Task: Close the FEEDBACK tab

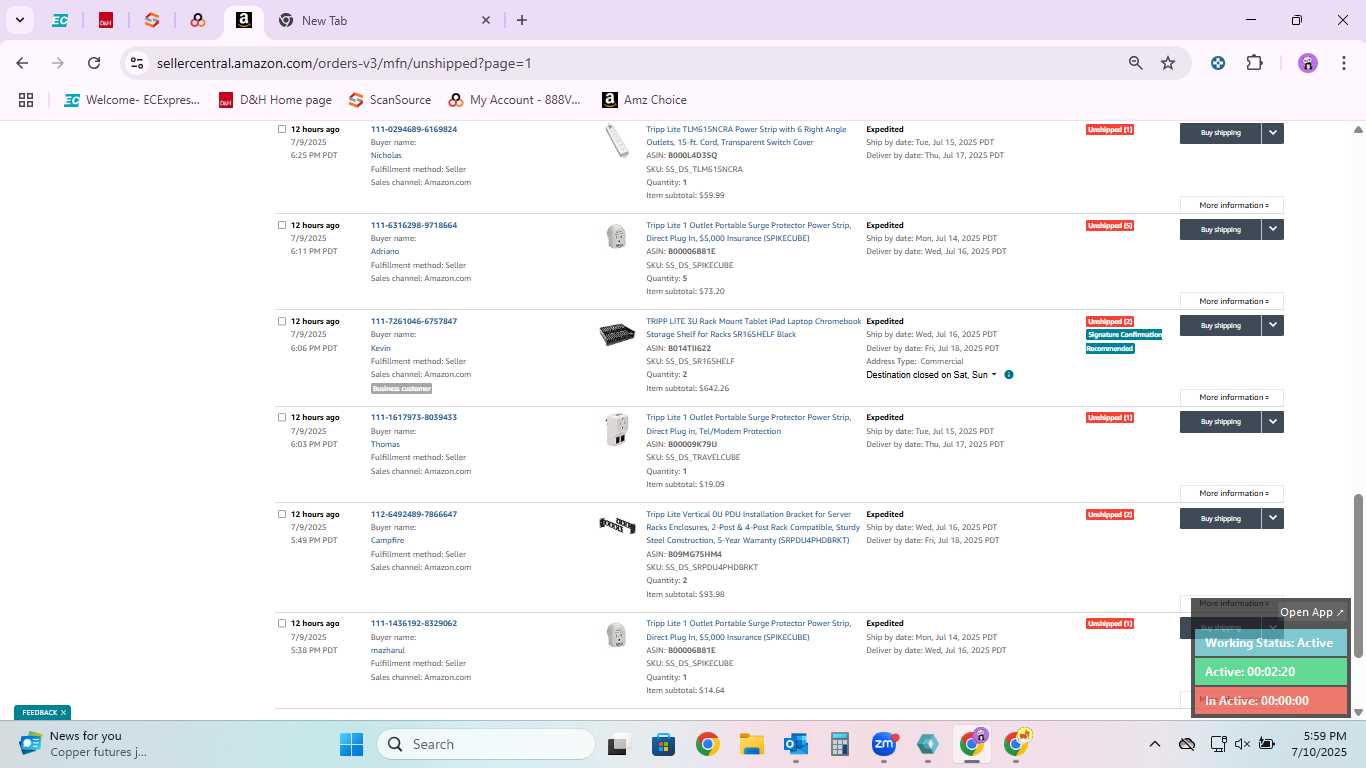Action: point(63,712)
